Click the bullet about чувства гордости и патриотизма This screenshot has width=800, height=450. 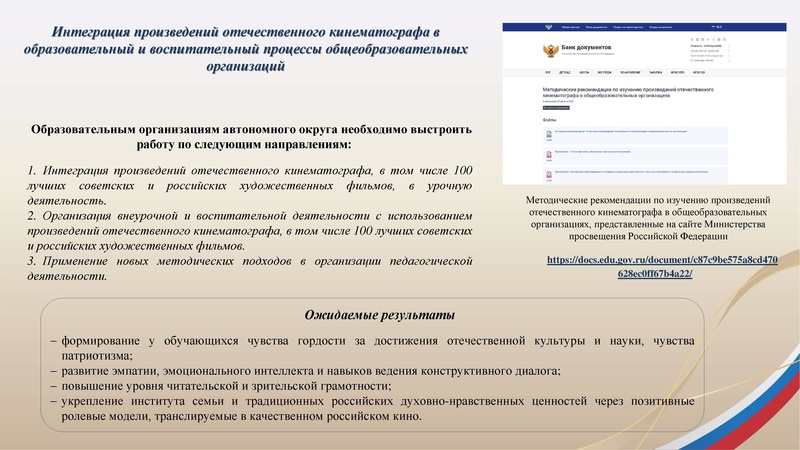tap(372, 348)
